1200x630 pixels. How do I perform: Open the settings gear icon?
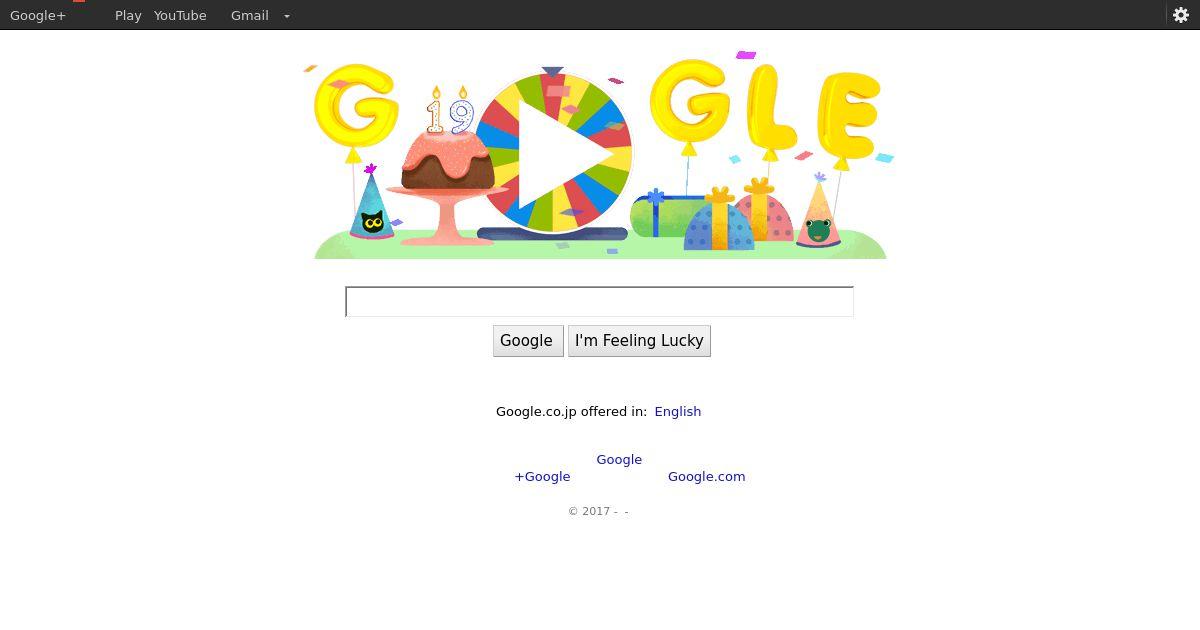[1180, 15]
